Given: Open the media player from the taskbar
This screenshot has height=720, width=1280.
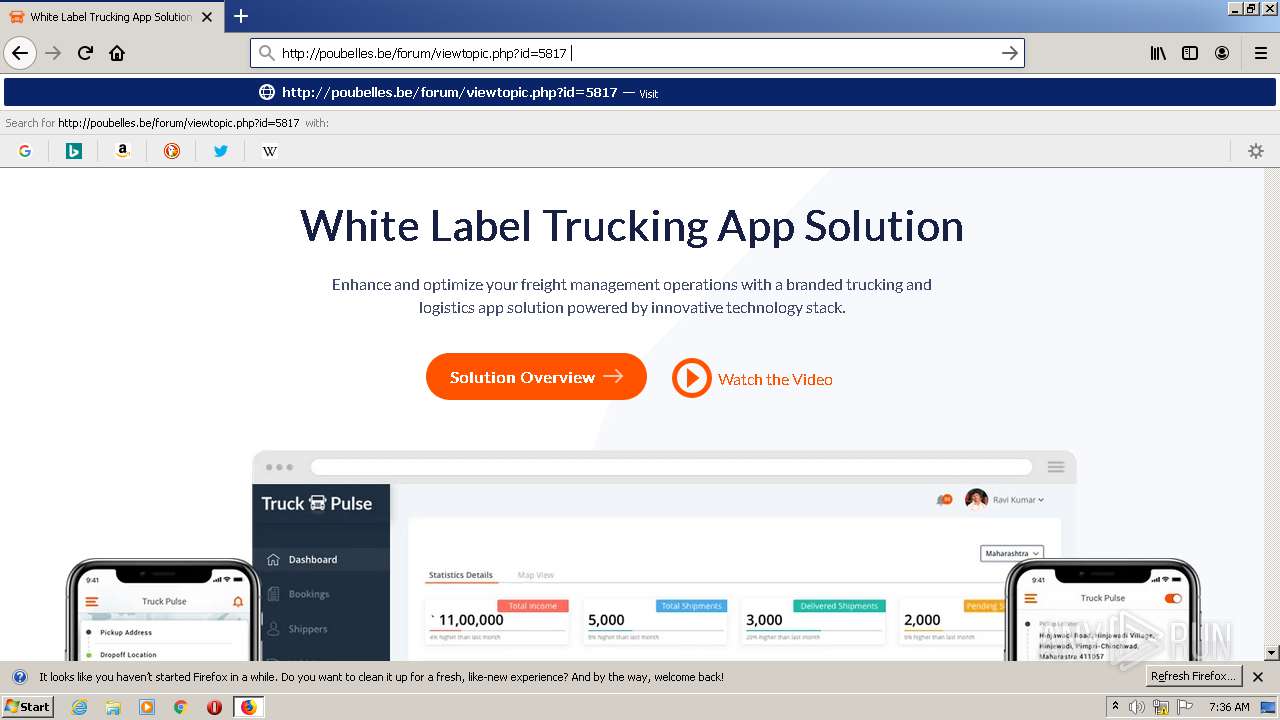Looking at the screenshot, I should 147,707.
